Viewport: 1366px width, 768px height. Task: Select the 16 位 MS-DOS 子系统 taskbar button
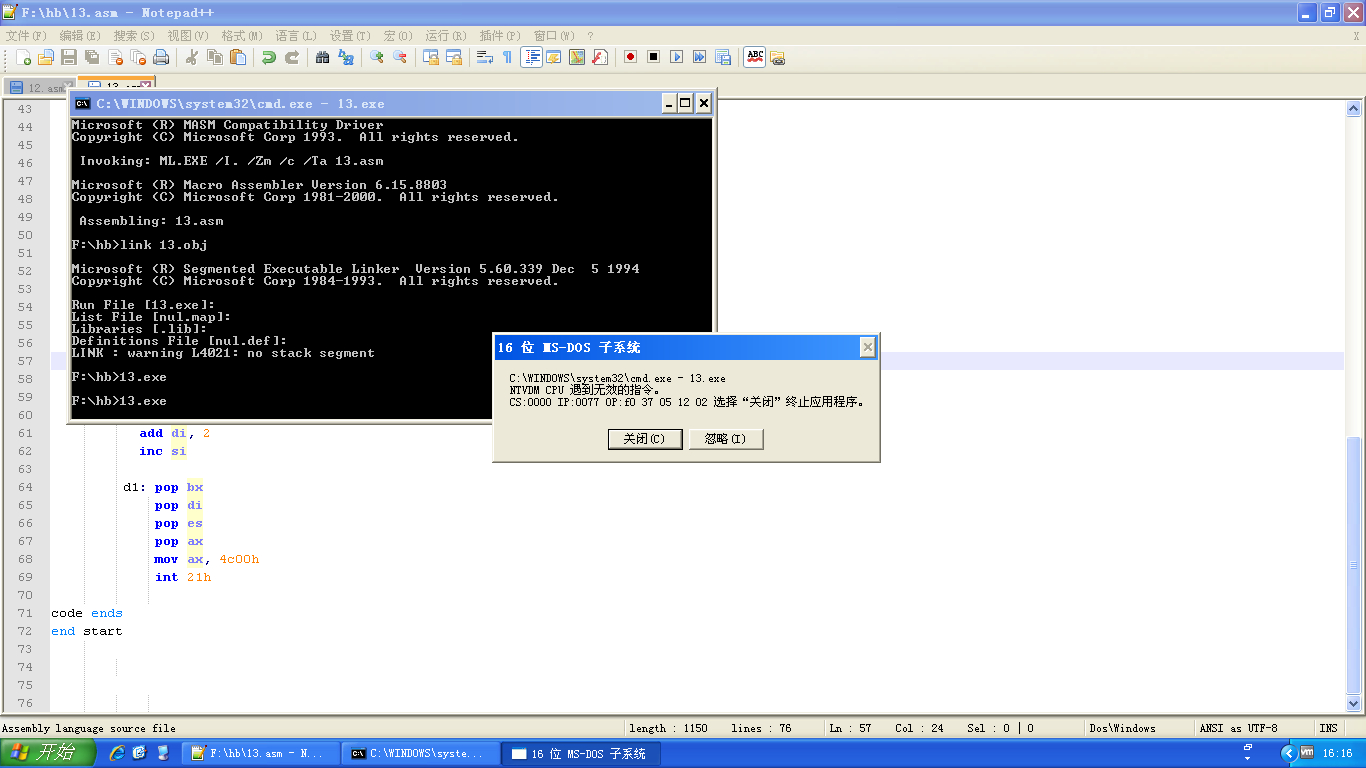[580, 753]
